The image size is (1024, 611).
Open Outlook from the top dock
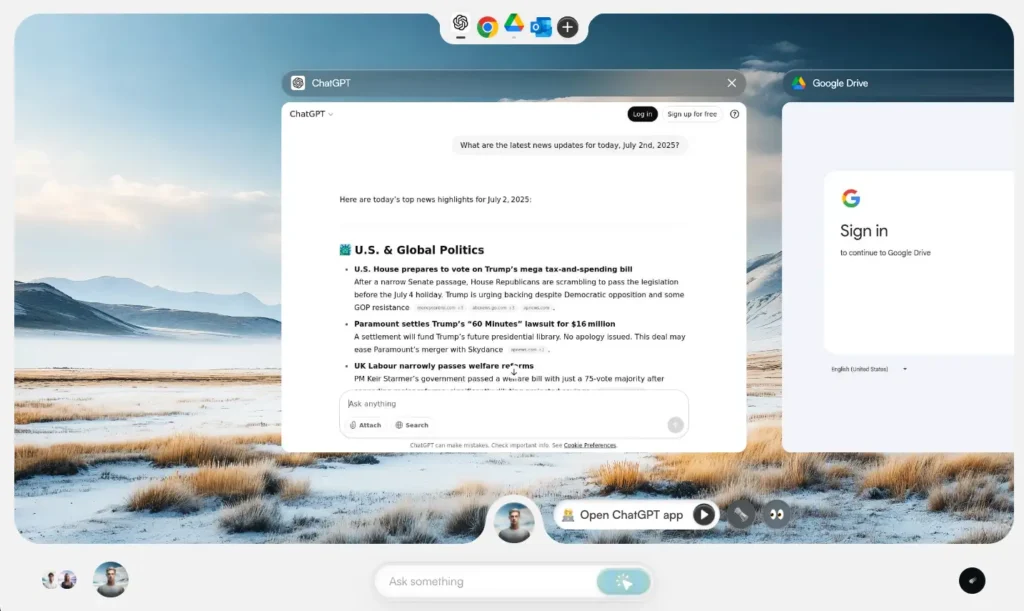pyautogui.click(x=541, y=27)
